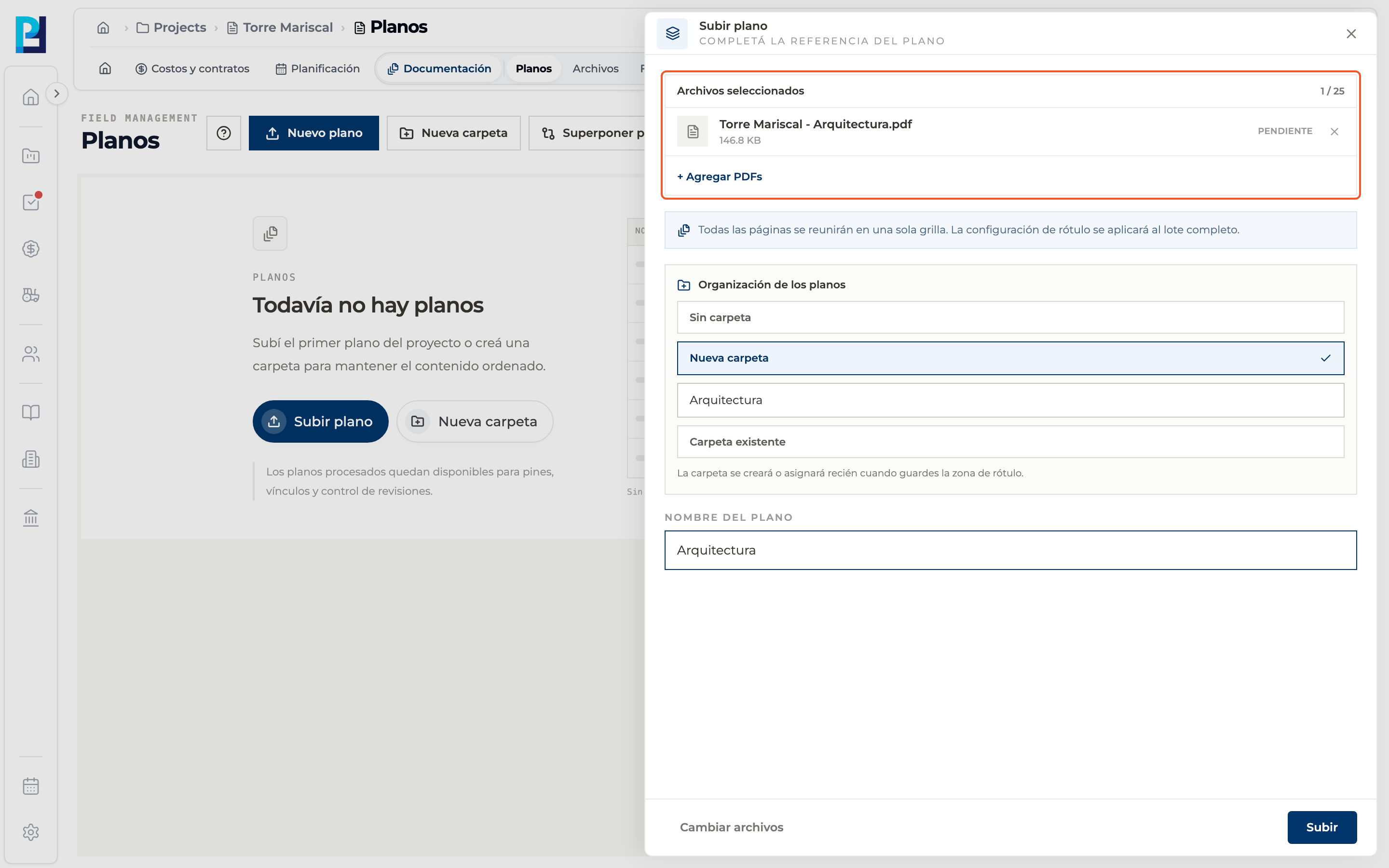Screen dimensions: 1389x868
Task: Open the building documents icon in the sidebar
Action: point(30,459)
